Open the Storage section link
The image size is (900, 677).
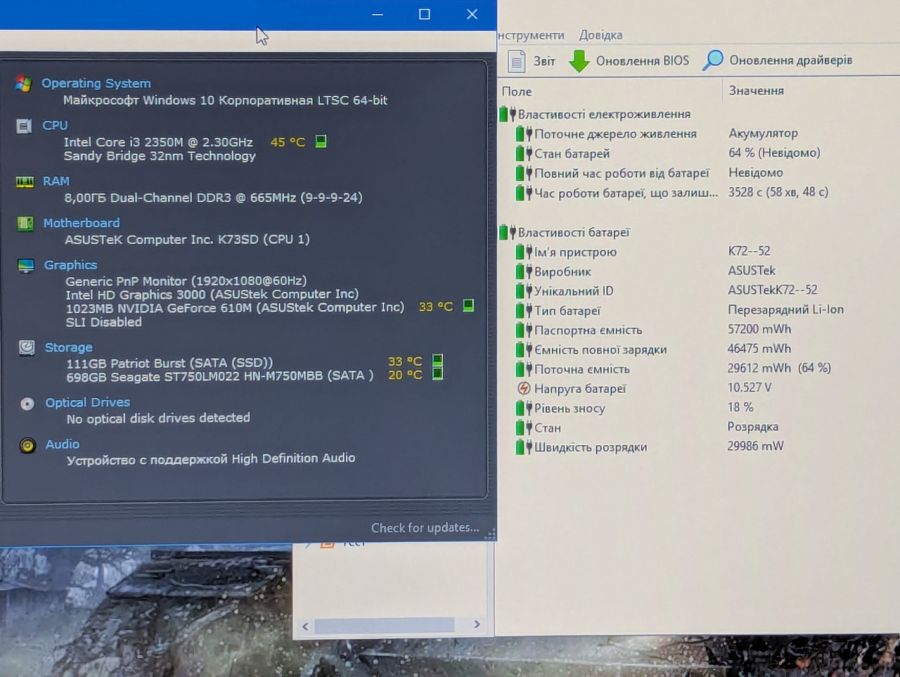[x=68, y=347]
